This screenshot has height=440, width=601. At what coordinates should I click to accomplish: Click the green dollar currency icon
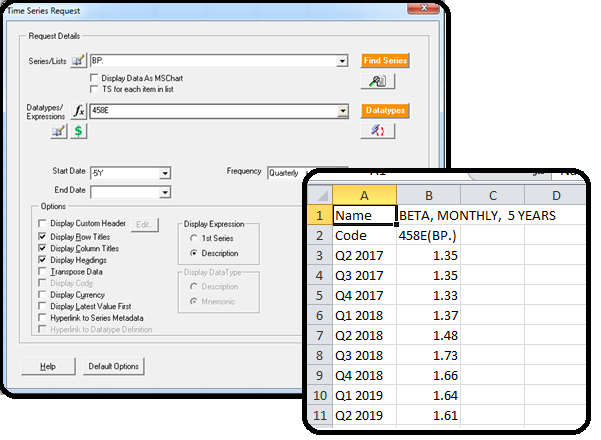click(79, 130)
